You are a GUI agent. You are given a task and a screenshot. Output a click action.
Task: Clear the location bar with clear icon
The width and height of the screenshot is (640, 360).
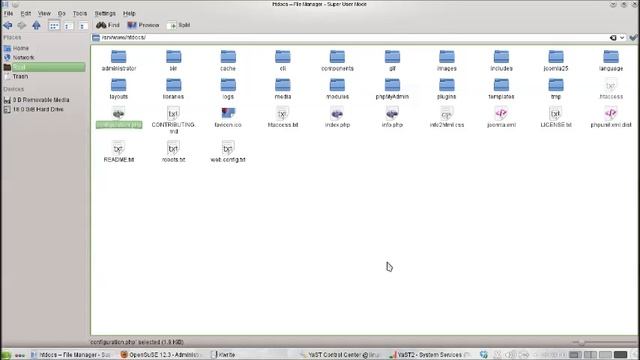tap(613, 38)
